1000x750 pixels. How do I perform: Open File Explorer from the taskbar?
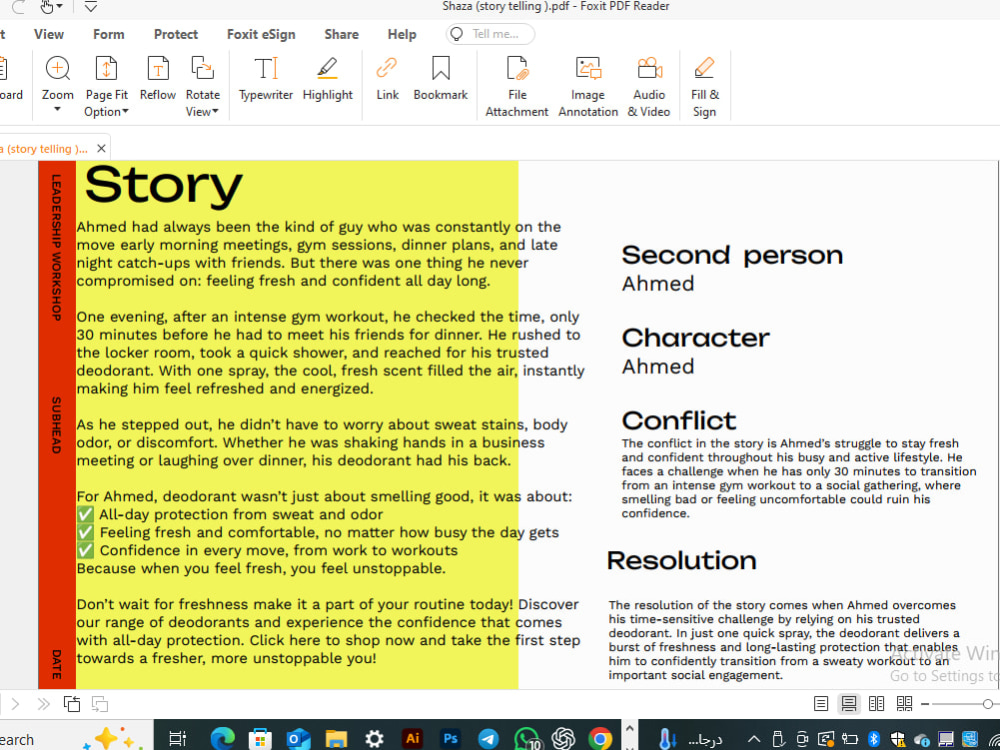pyautogui.click(x=335, y=739)
